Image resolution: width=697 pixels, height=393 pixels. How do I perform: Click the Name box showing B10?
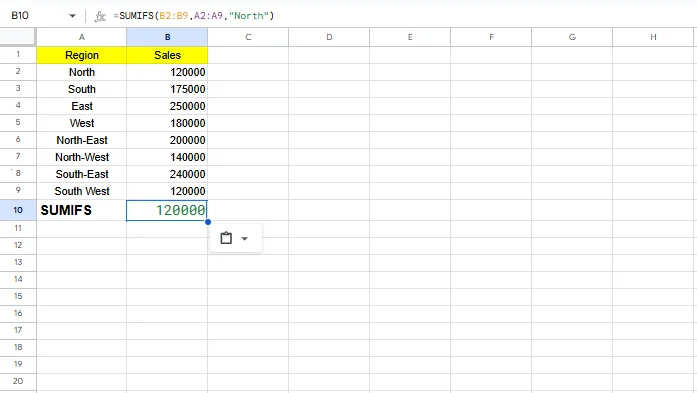(20, 16)
